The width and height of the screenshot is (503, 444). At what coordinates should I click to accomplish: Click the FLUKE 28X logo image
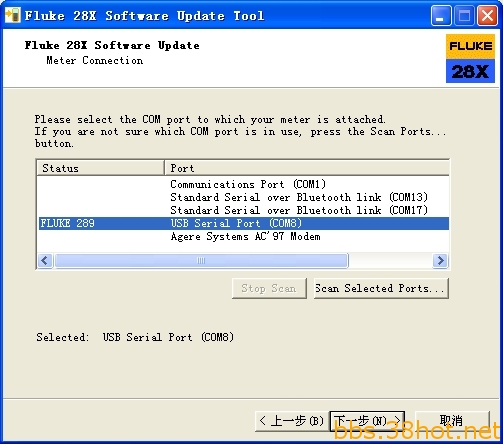point(470,58)
